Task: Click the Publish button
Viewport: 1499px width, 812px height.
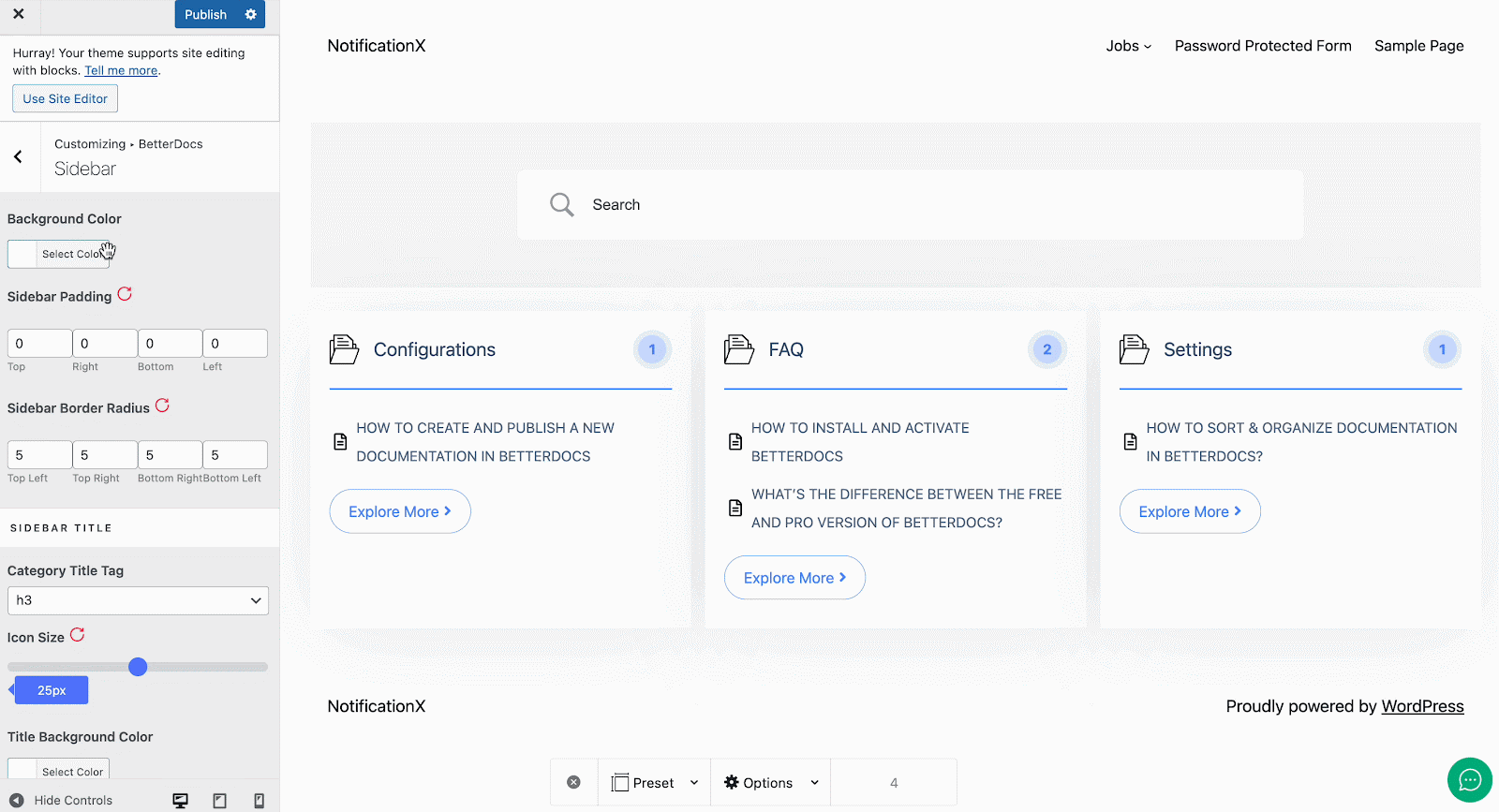Action: pos(206,14)
